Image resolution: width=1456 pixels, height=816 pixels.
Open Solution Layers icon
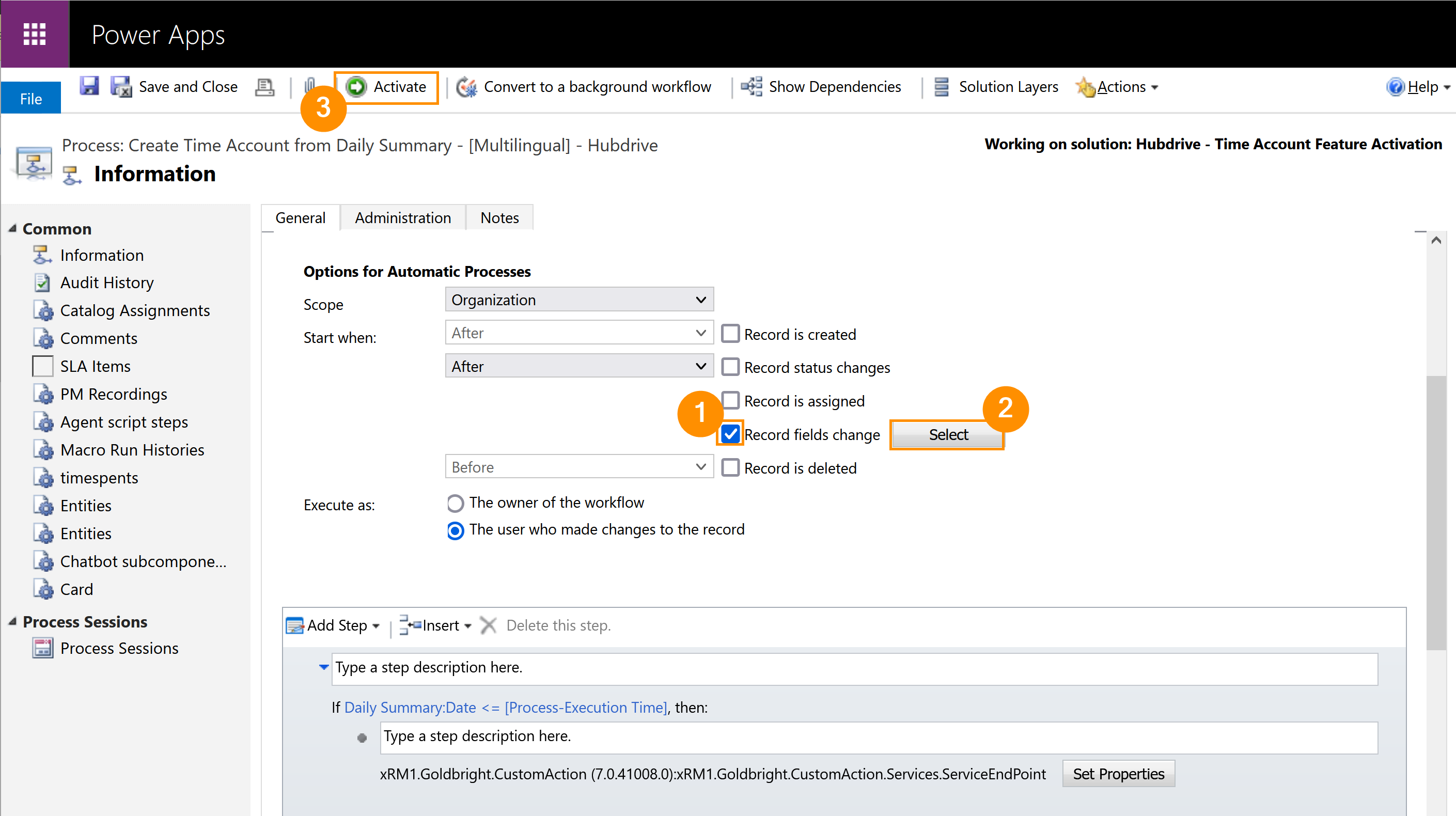tap(942, 86)
